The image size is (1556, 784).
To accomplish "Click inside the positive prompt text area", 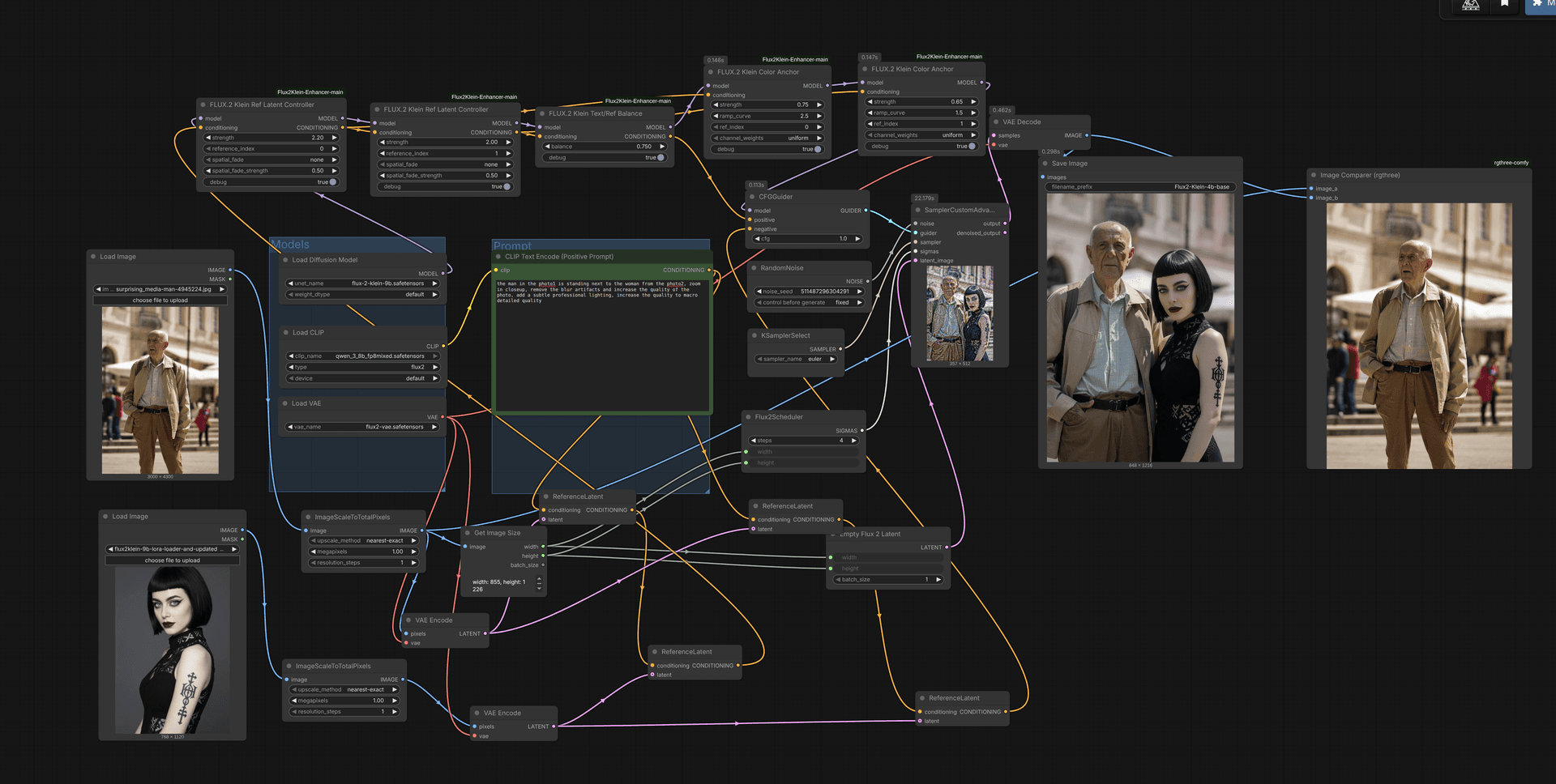I will [x=602, y=344].
